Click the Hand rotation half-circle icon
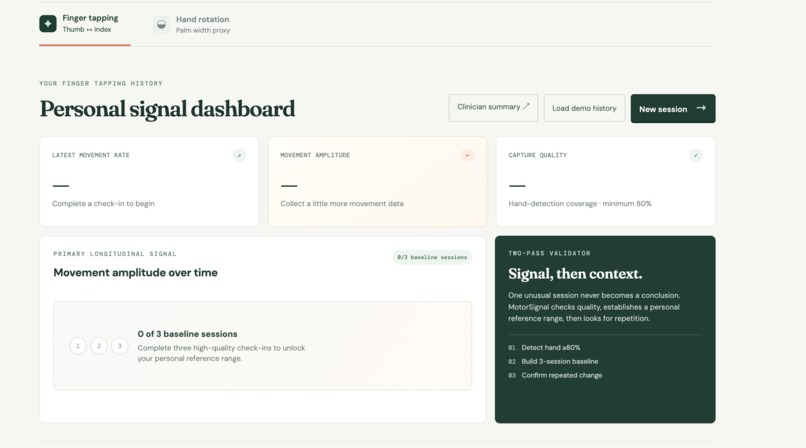The width and height of the screenshot is (806, 448). 161,24
